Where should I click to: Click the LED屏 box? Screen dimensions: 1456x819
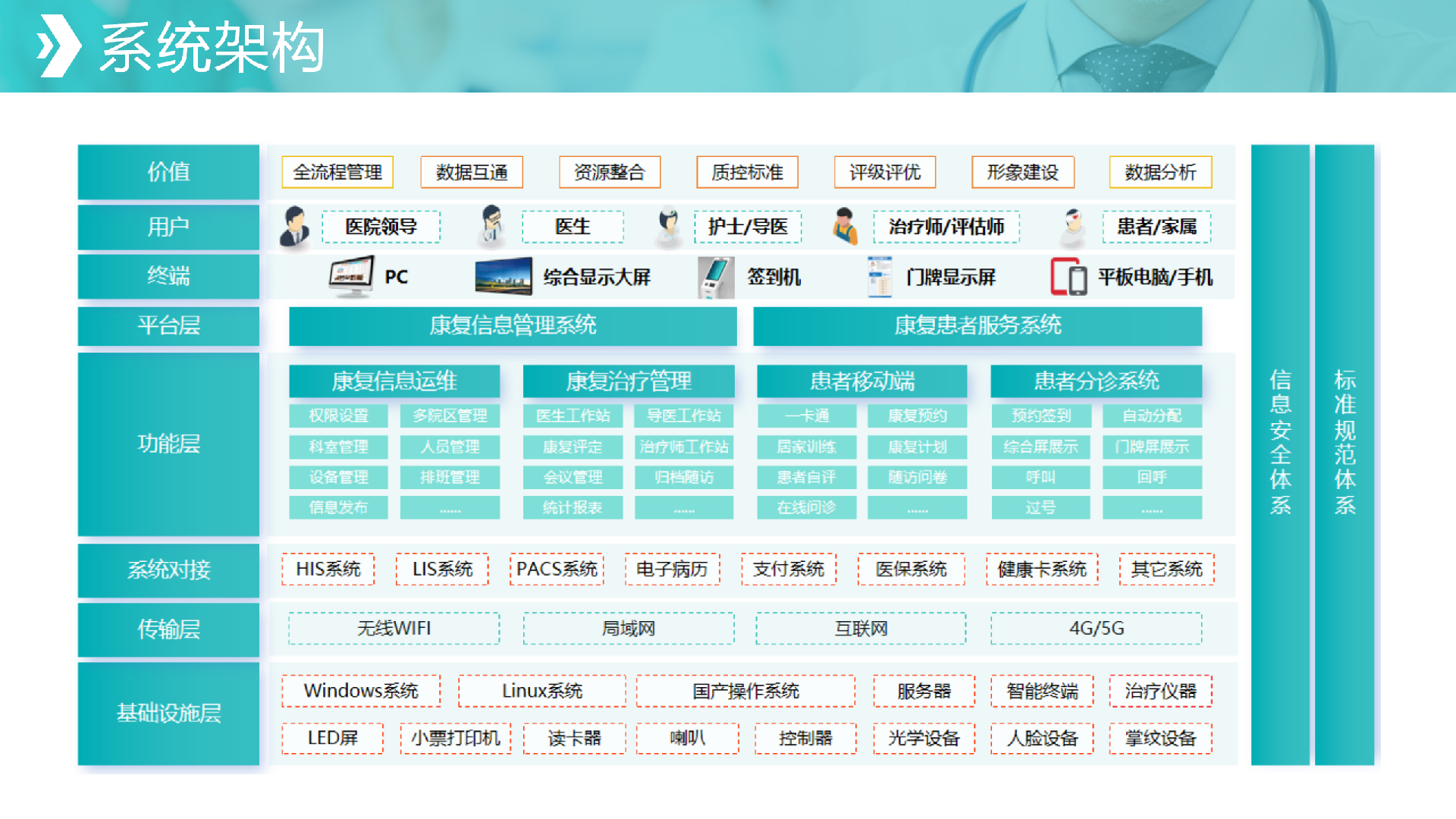[332, 738]
